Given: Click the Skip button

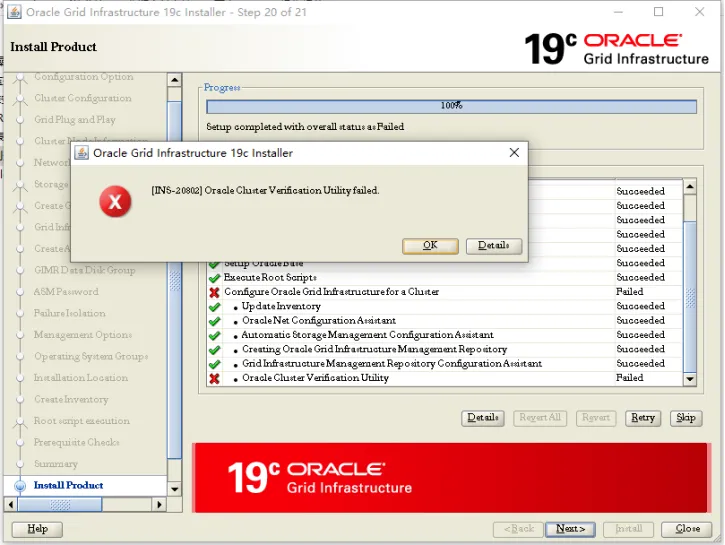Looking at the screenshot, I should coord(686,418).
